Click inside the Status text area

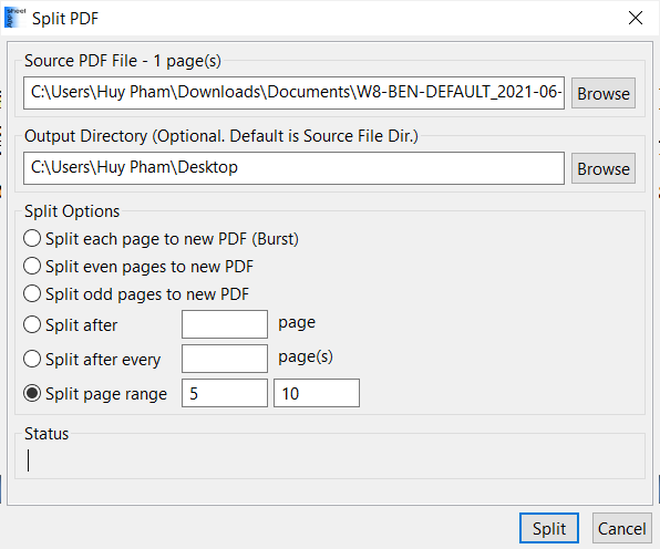[330, 460]
